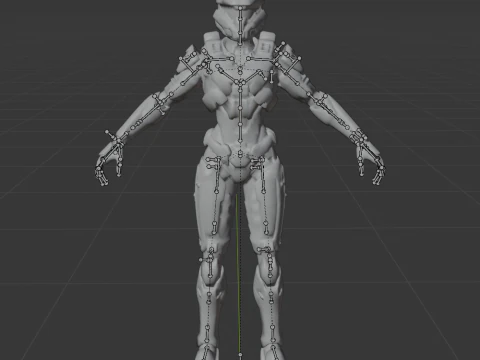480x360 pixels.
Task: Select the armored character's helmet
Action: [x=240, y=19]
